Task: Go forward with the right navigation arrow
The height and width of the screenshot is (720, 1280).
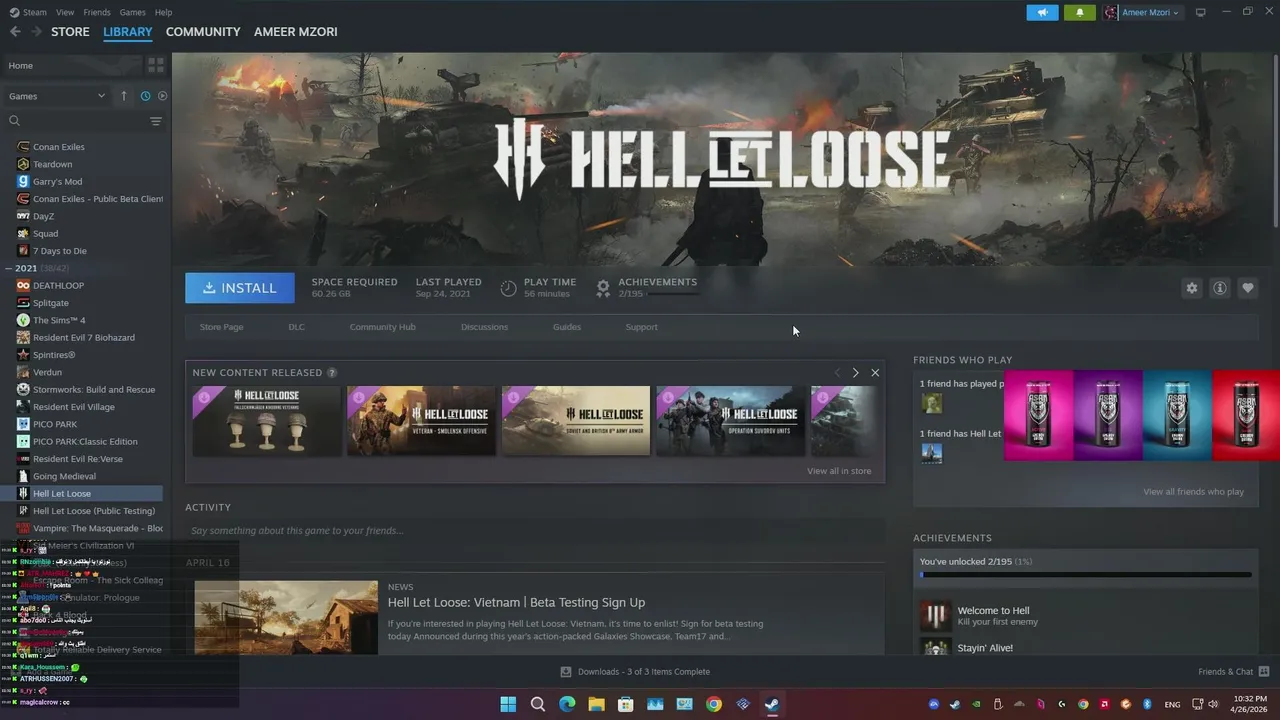Action: [x=36, y=32]
